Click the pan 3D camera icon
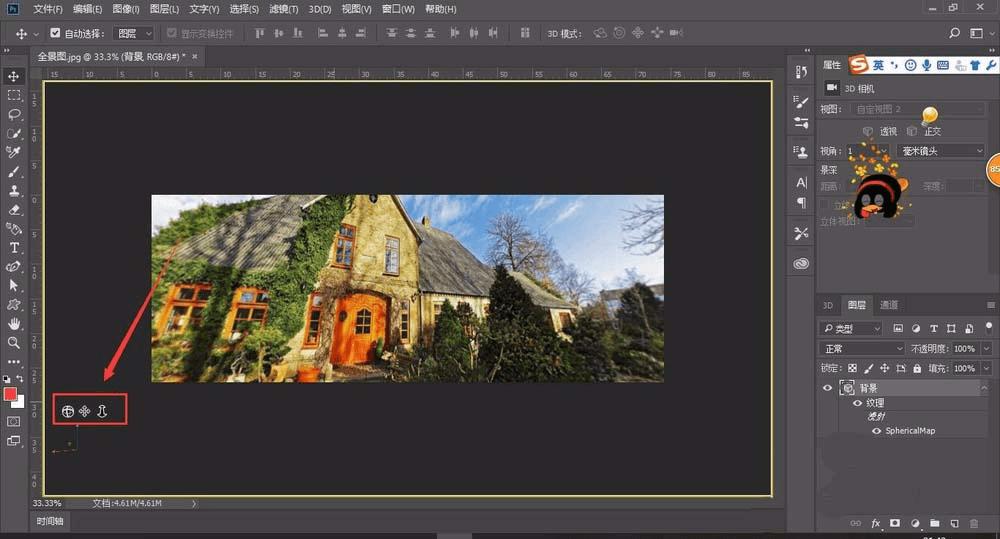Screen dimensions: 1000x539 [x=85, y=411]
